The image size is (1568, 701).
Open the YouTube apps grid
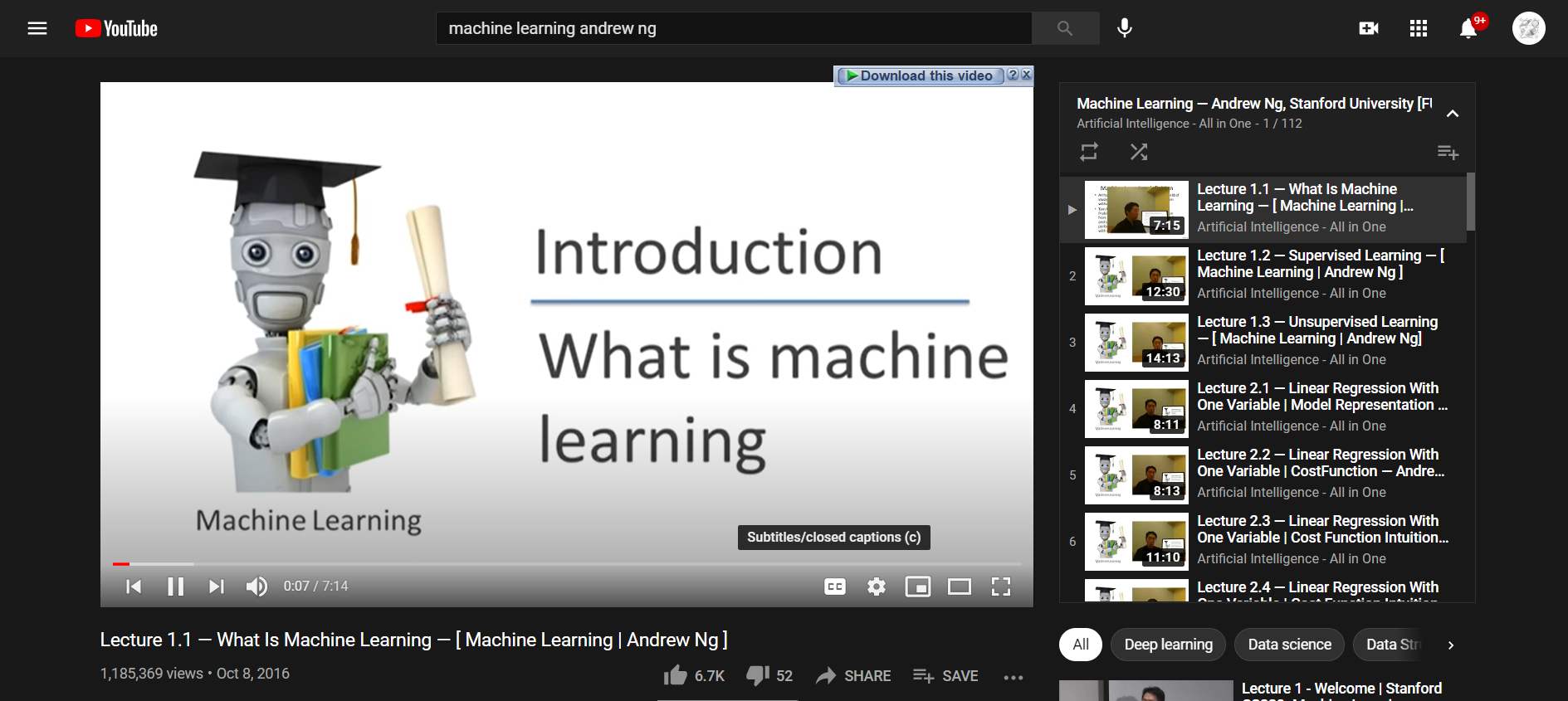1419,28
